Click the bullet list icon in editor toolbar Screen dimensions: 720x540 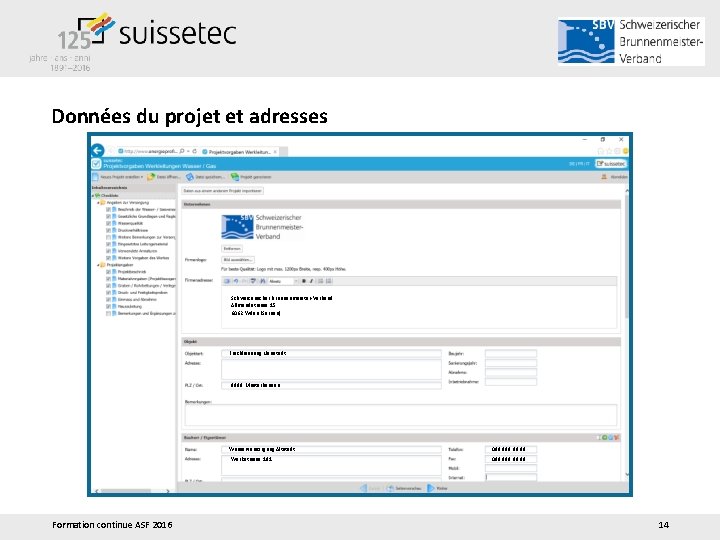pyautogui.click(x=321, y=281)
